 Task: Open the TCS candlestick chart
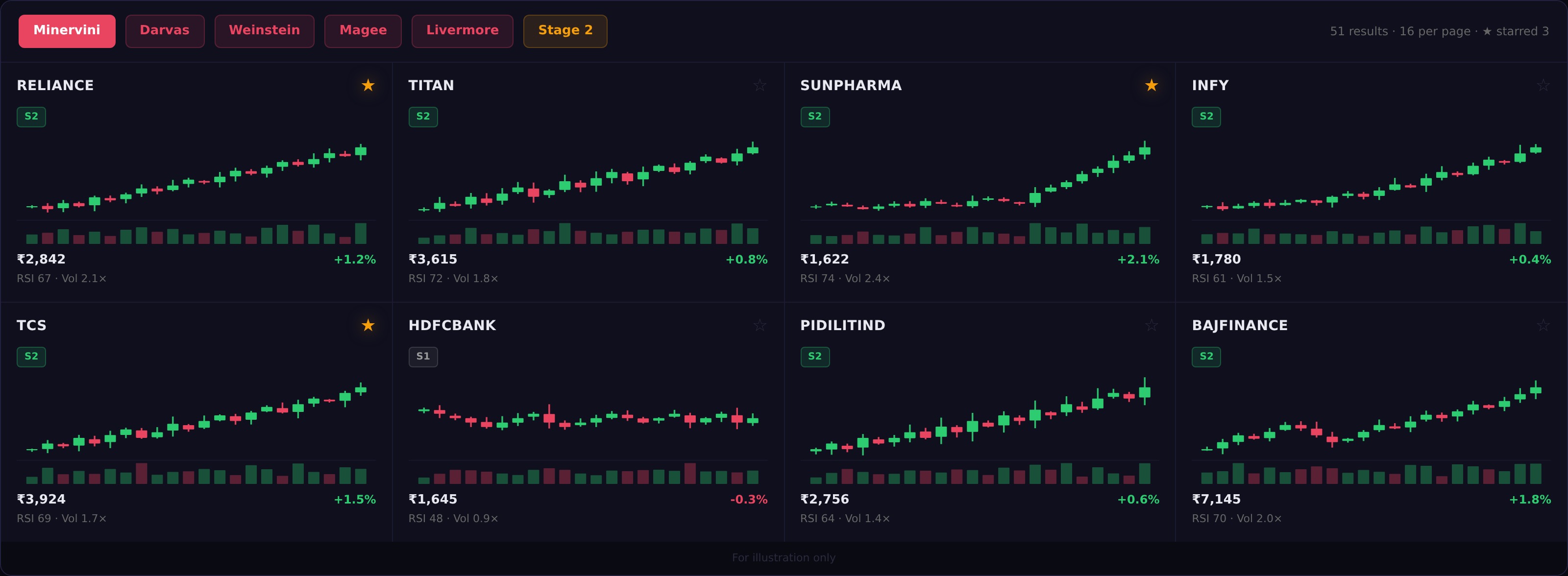click(x=196, y=431)
